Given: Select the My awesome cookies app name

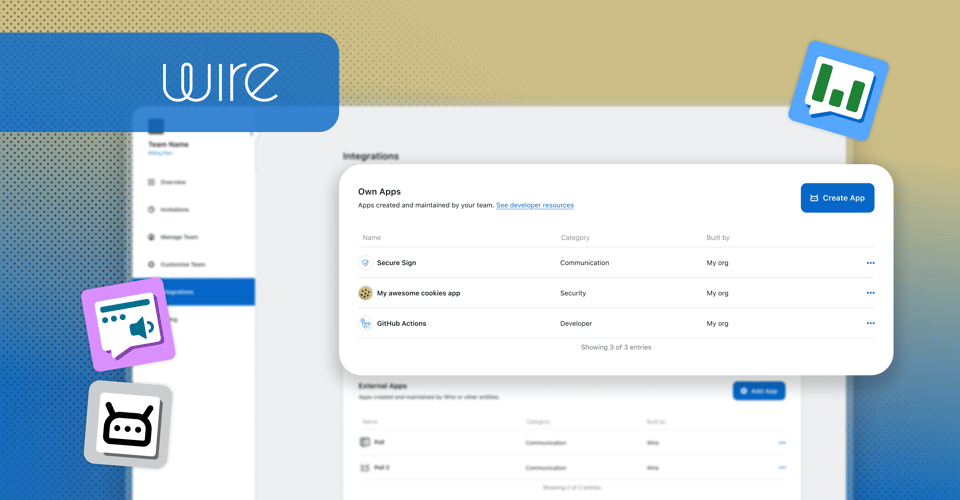Looking at the screenshot, I should pyautogui.click(x=418, y=293).
